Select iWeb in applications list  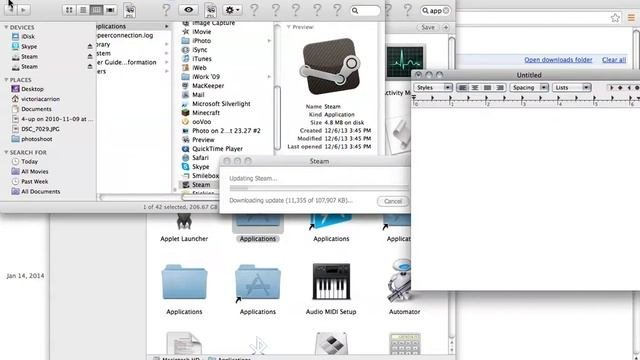point(199,68)
